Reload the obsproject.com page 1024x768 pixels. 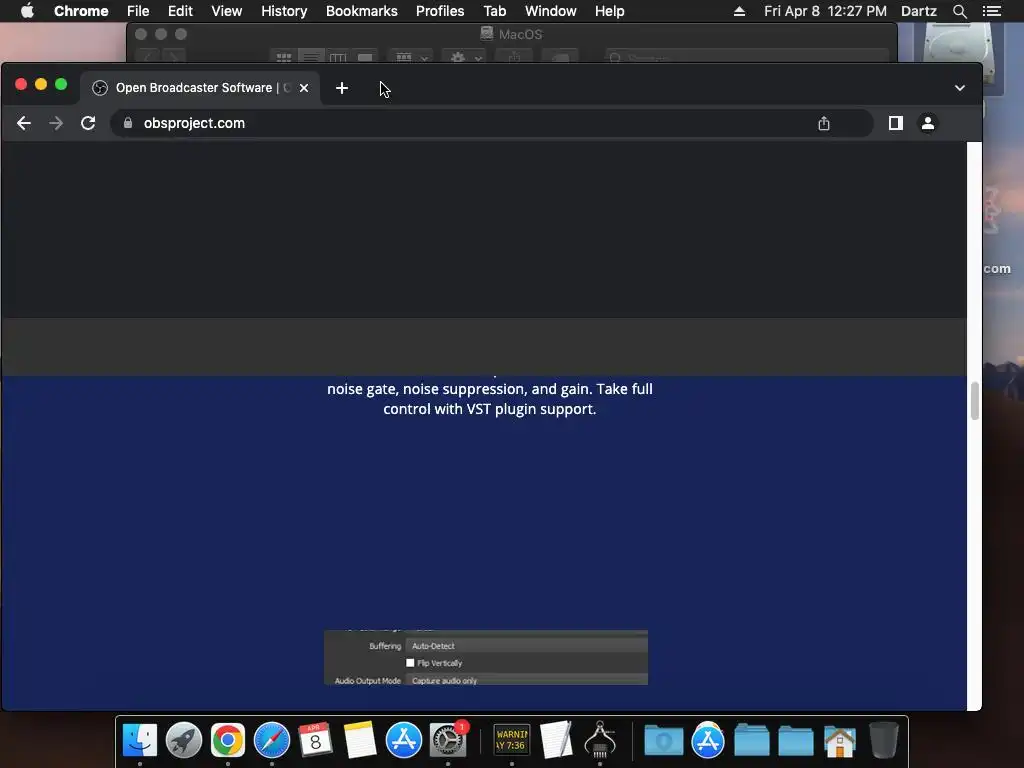88,123
